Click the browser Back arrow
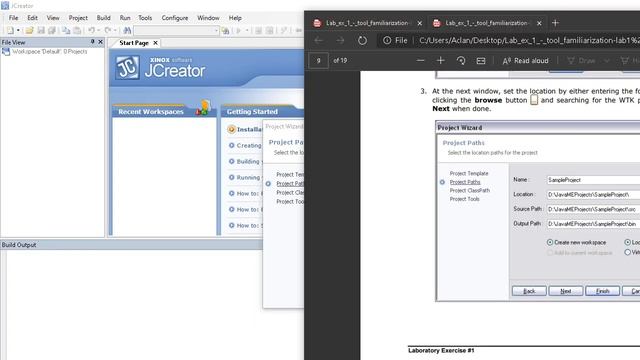640x360 pixels. 319,40
